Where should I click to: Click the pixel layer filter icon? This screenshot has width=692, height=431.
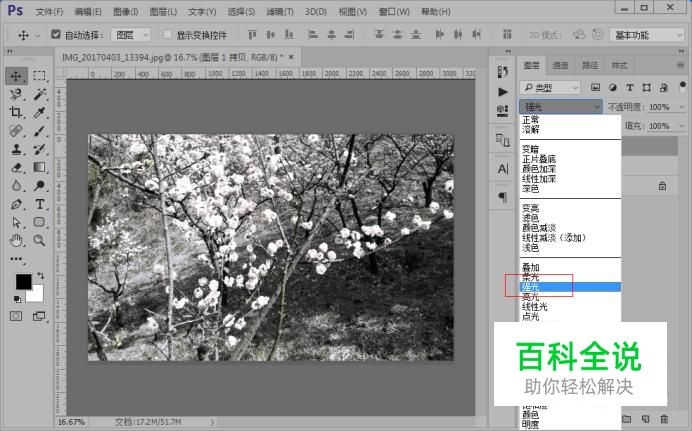click(x=596, y=87)
